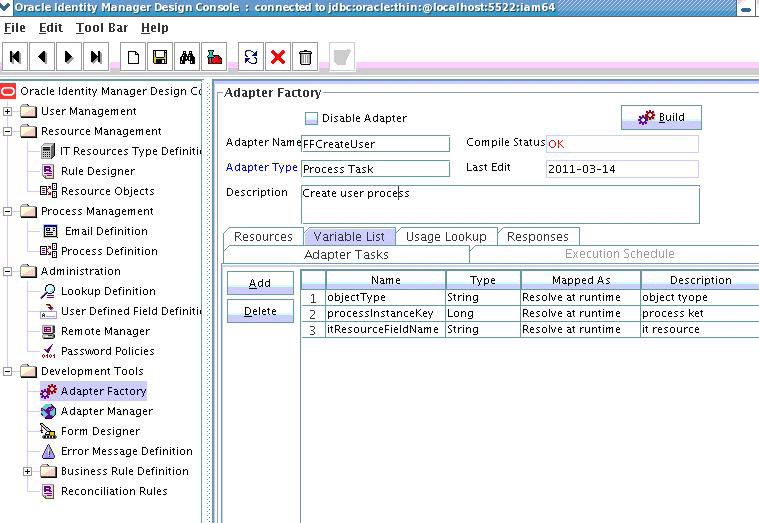Switch to the Responses tab
This screenshot has width=759, height=523.
pos(537,236)
